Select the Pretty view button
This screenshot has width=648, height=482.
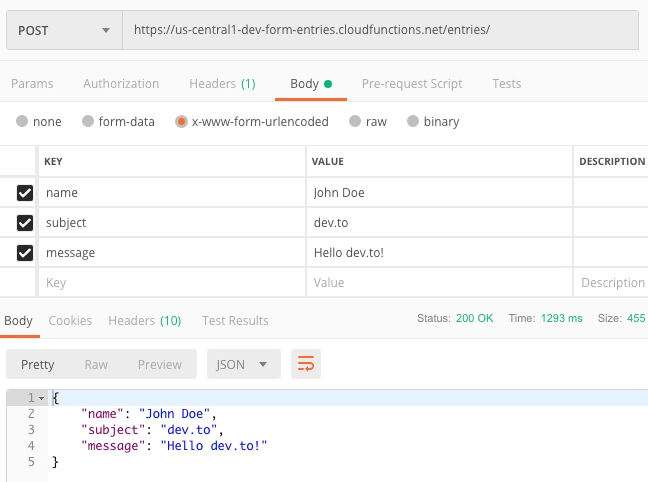38,365
